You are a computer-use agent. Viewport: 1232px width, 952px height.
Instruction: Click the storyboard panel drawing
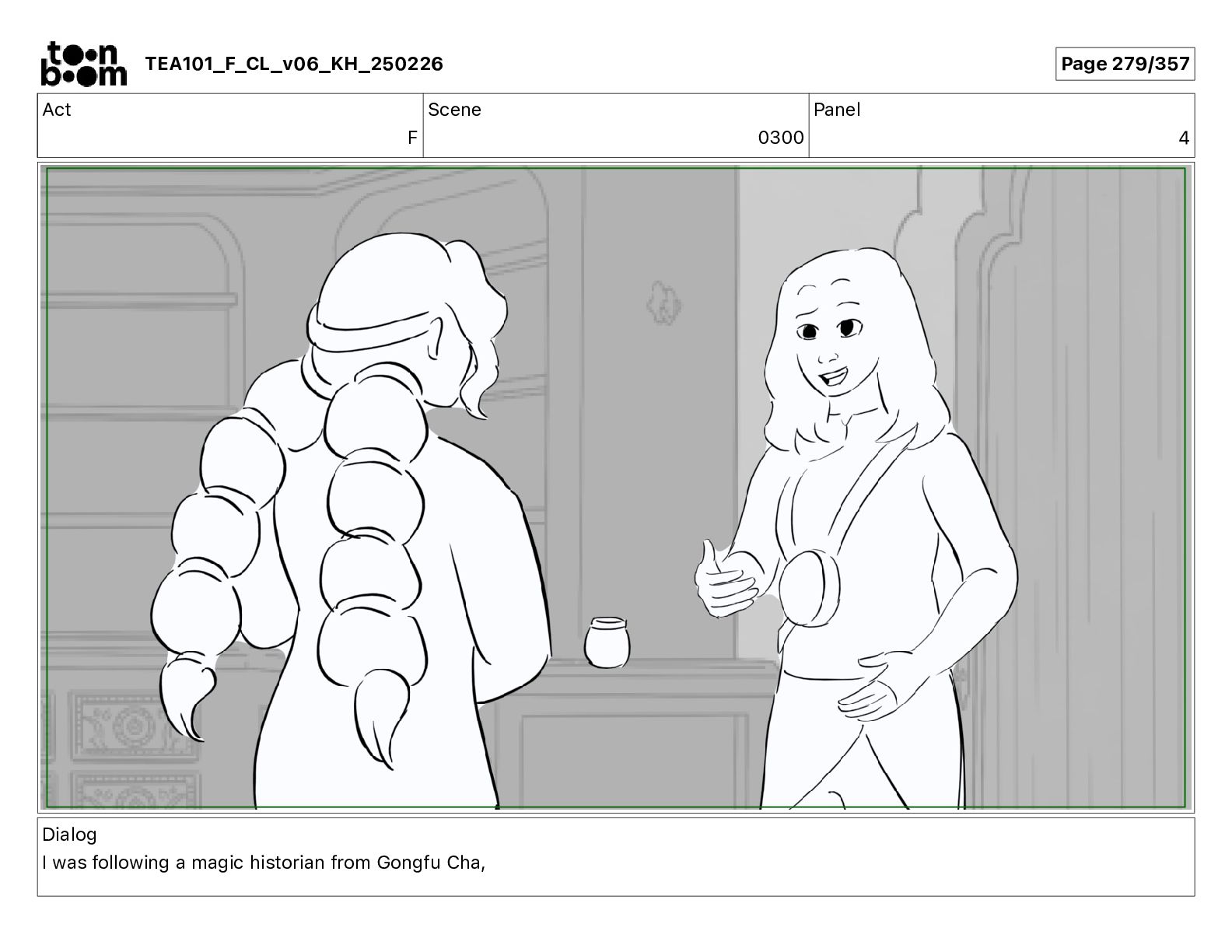tap(616, 488)
